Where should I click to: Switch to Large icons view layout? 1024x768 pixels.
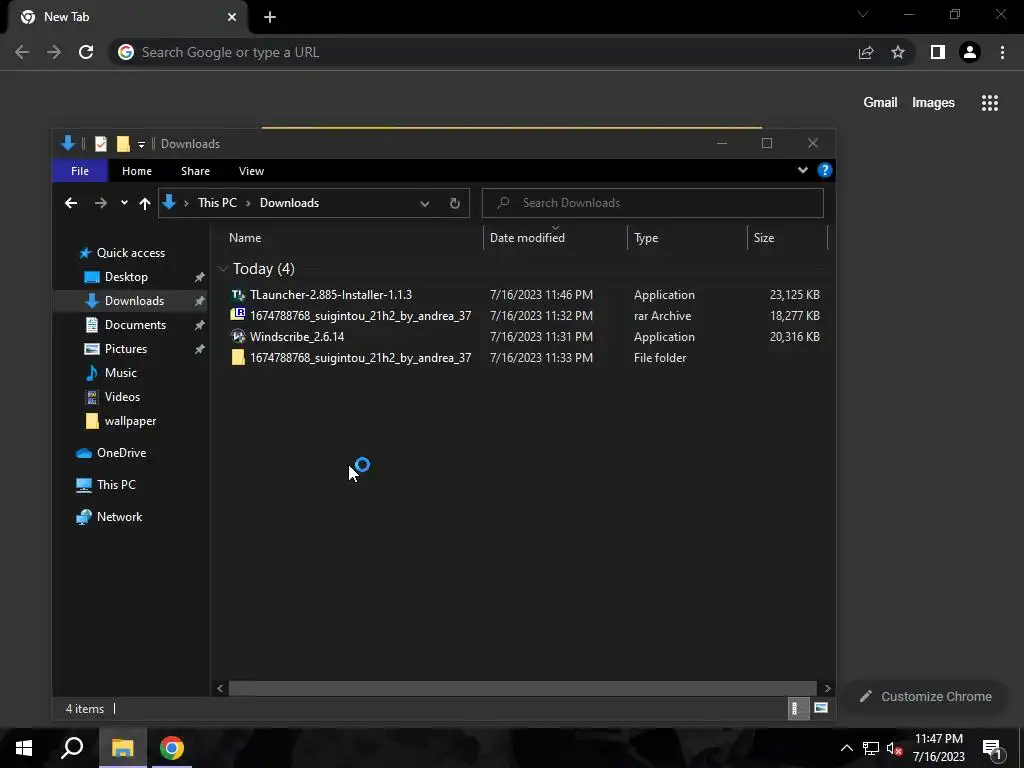point(821,708)
